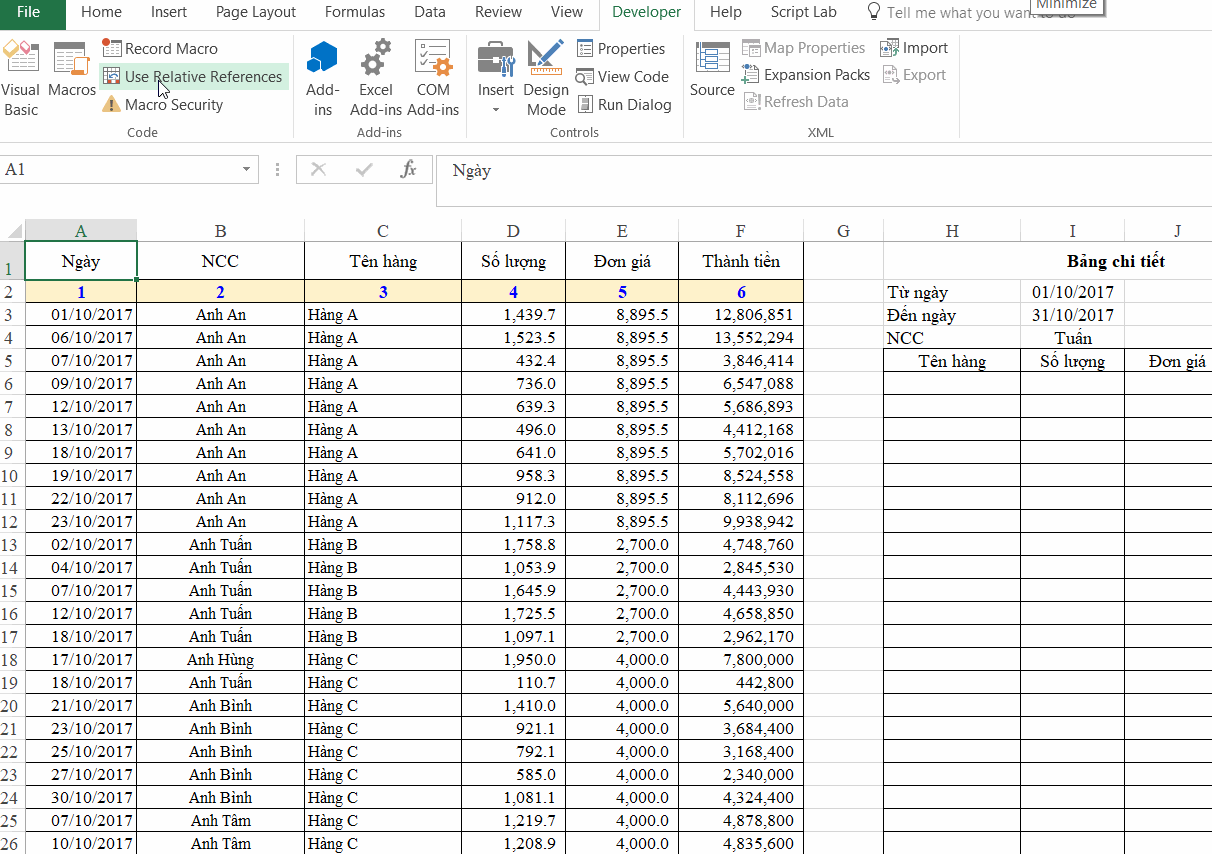The width and height of the screenshot is (1212, 854).
Task: Click the Enter checkmark in formula bar
Action: click(364, 170)
